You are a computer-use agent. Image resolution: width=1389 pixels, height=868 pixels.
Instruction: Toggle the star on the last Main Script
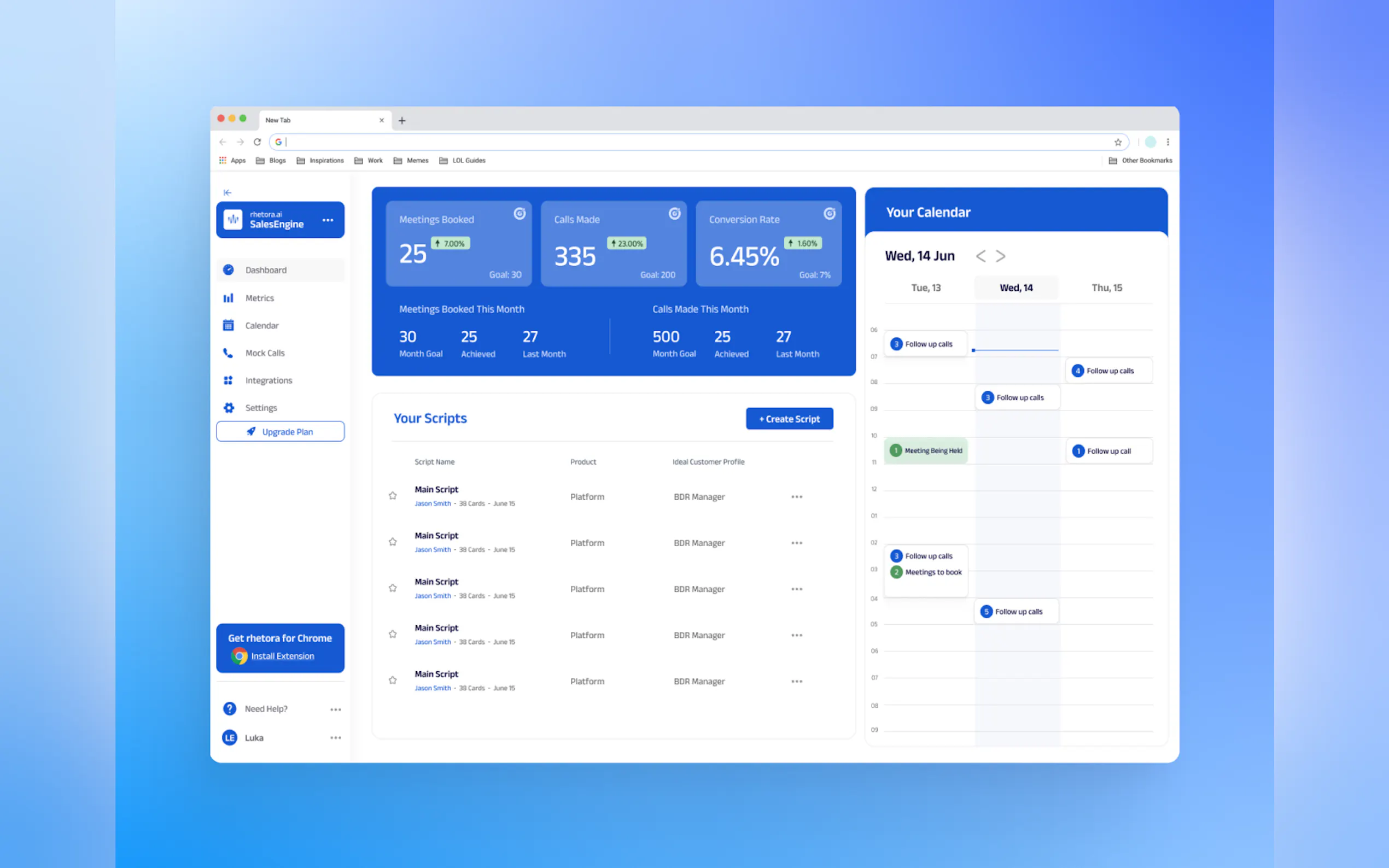point(393,681)
